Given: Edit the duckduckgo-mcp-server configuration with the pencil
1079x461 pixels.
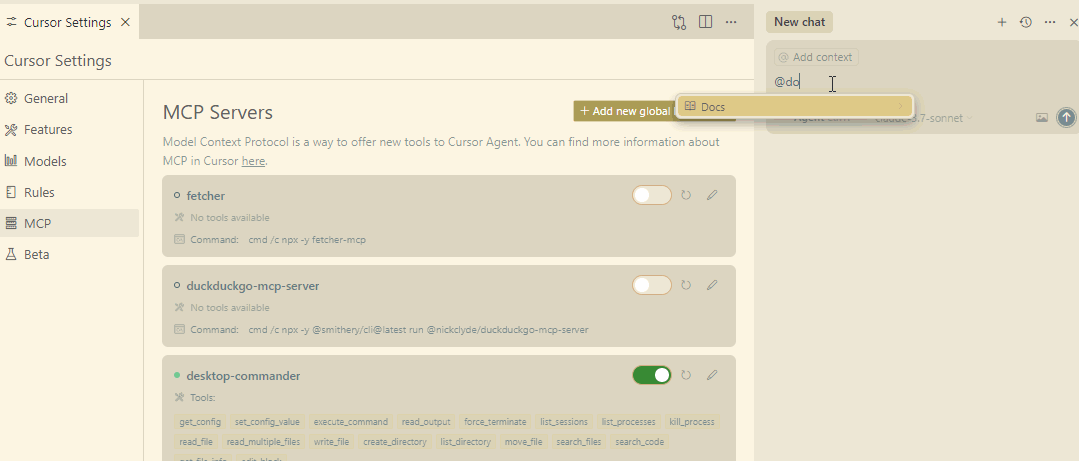Looking at the screenshot, I should pyautogui.click(x=712, y=285).
